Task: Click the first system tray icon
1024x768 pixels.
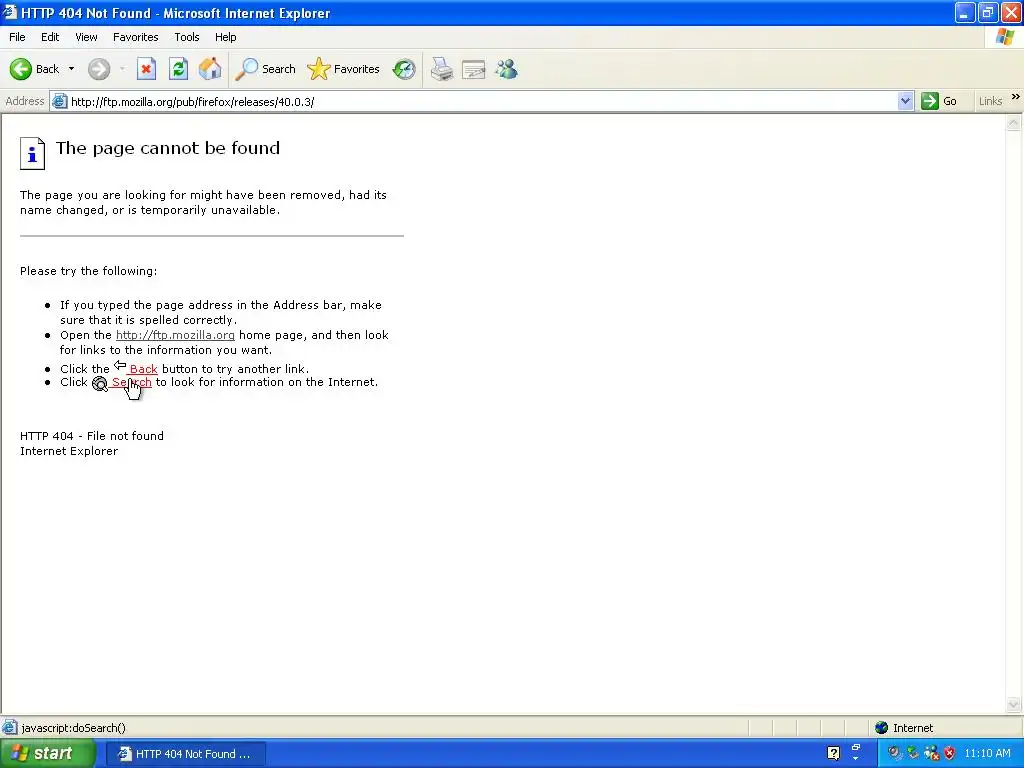Action: click(x=895, y=754)
